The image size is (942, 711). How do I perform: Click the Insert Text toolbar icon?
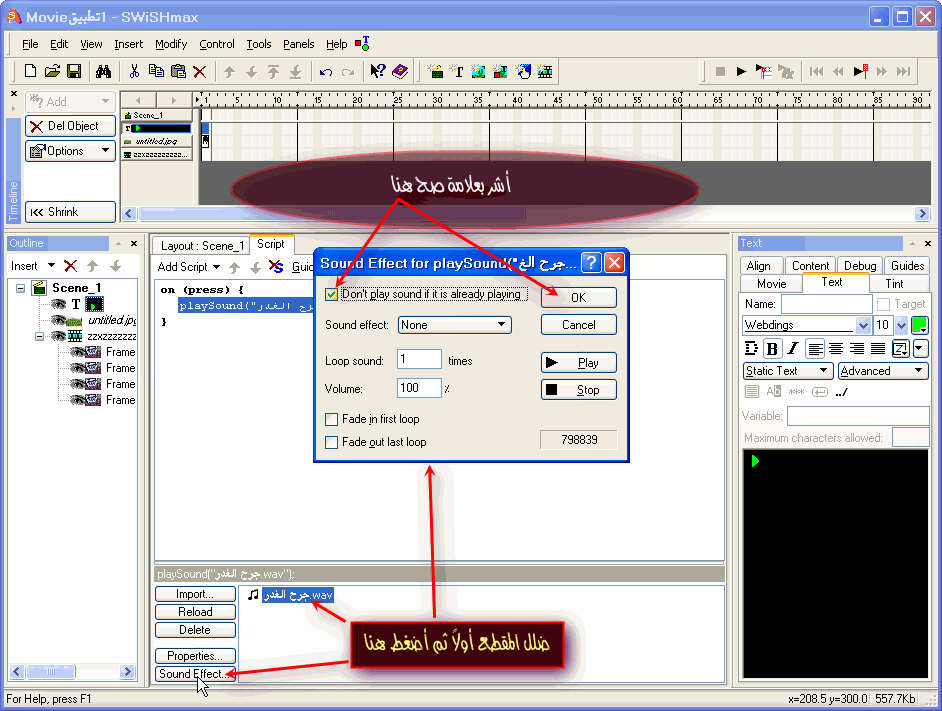[x=457, y=72]
